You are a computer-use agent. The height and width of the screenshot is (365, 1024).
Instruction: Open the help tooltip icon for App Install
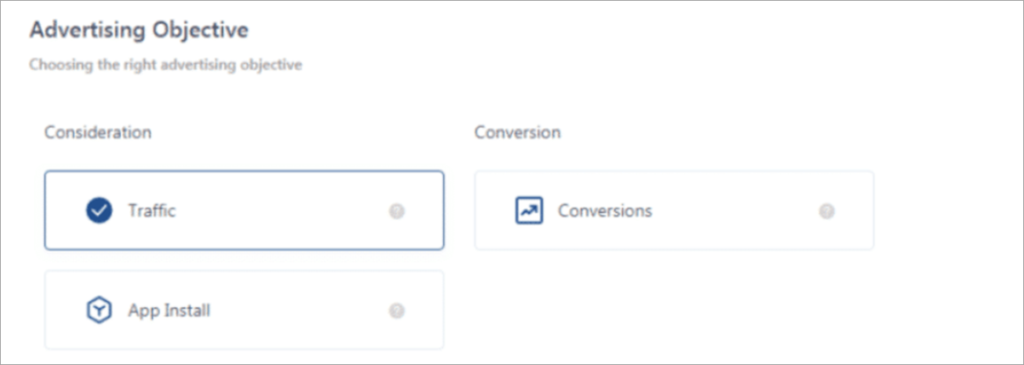pos(397,311)
